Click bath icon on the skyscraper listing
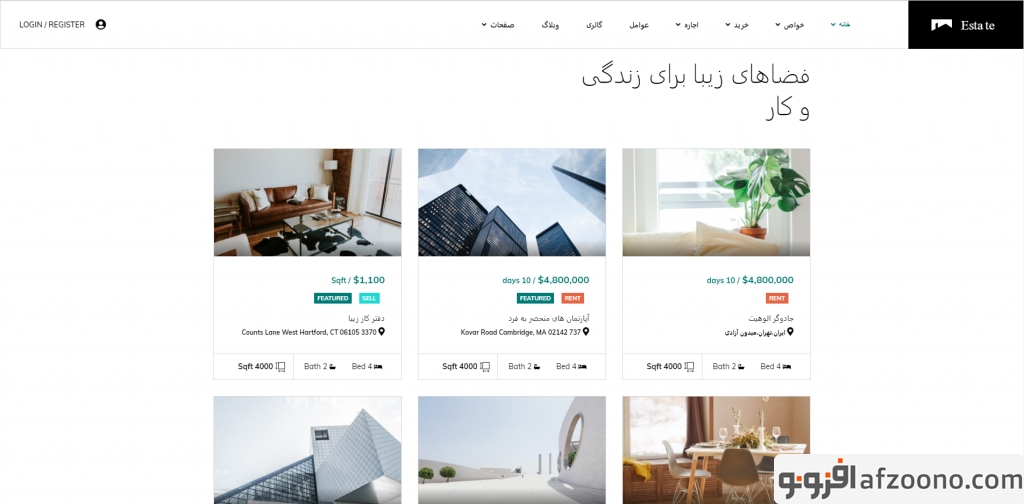 click(537, 367)
